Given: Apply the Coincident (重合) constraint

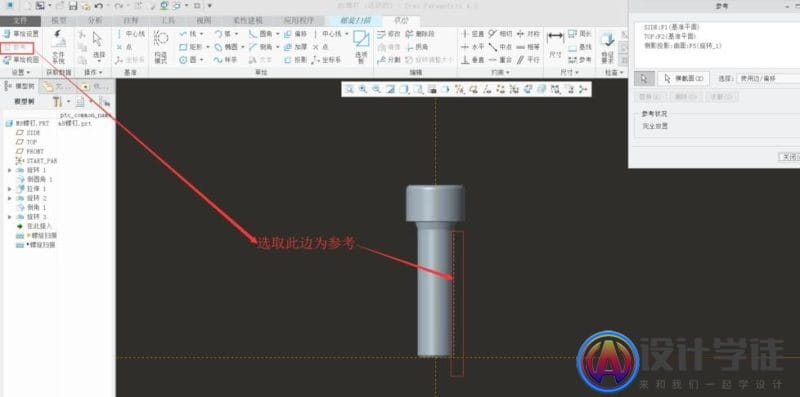Looking at the screenshot, I should [500, 60].
